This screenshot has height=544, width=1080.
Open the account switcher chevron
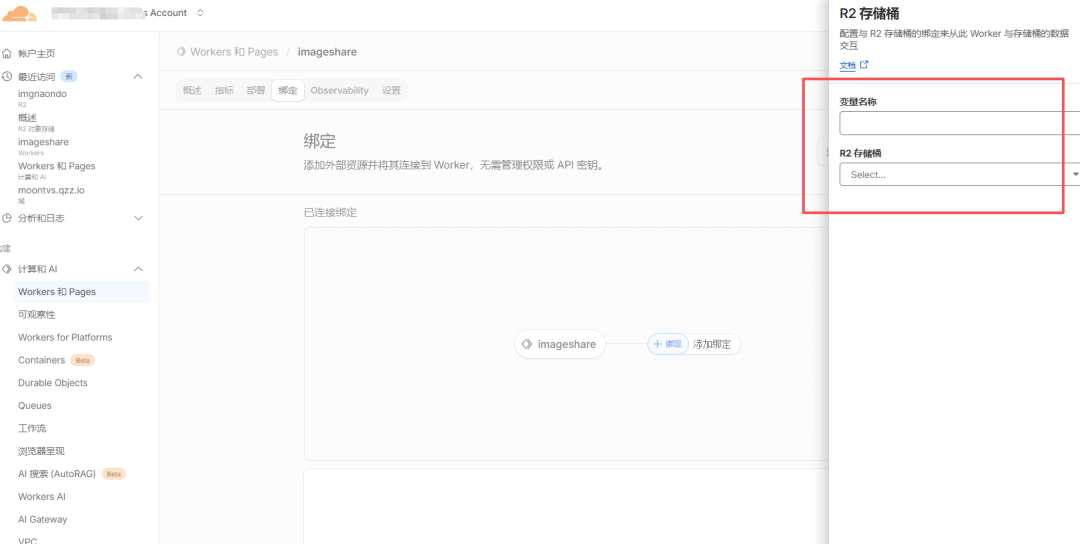(x=200, y=12)
